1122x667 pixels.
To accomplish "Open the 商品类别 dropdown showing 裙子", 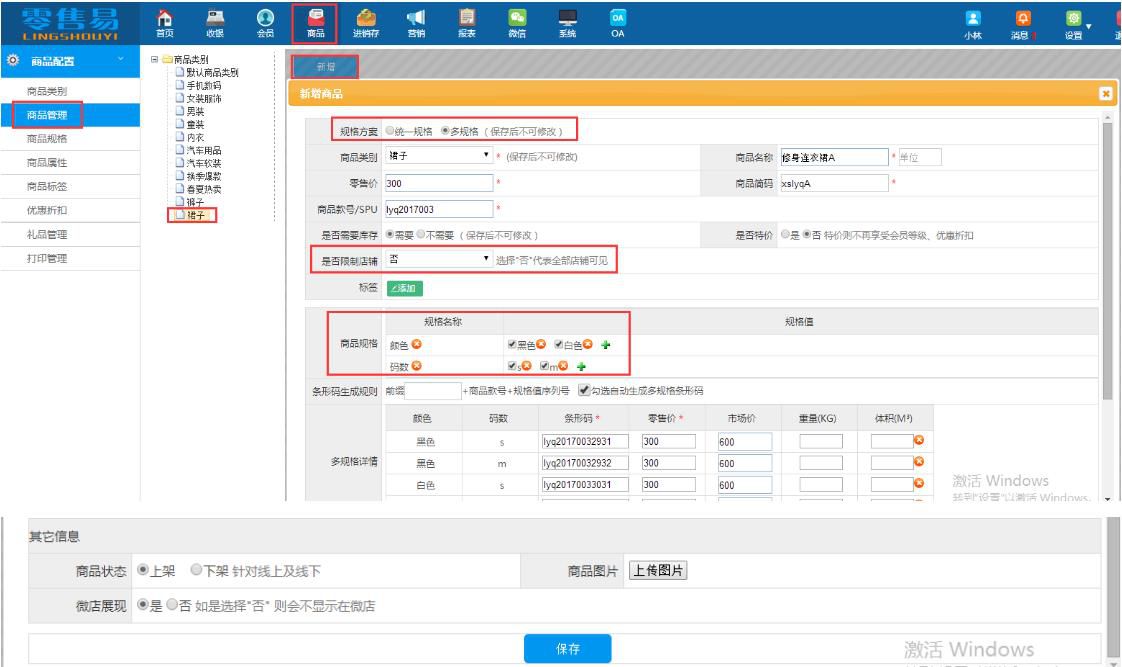I will click(440, 155).
